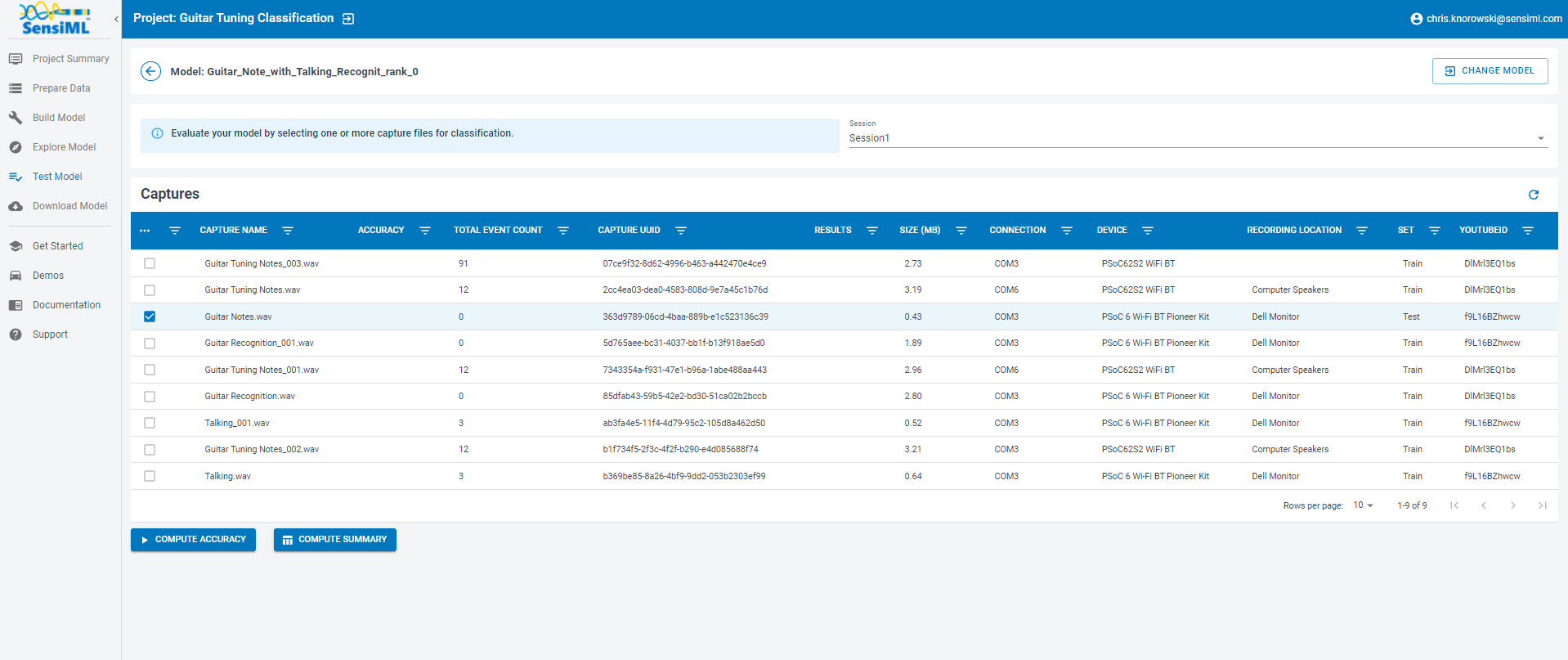Click the filter icon next to the three-dots column
Image resolution: width=1568 pixels, height=660 pixels.
[175, 231]
